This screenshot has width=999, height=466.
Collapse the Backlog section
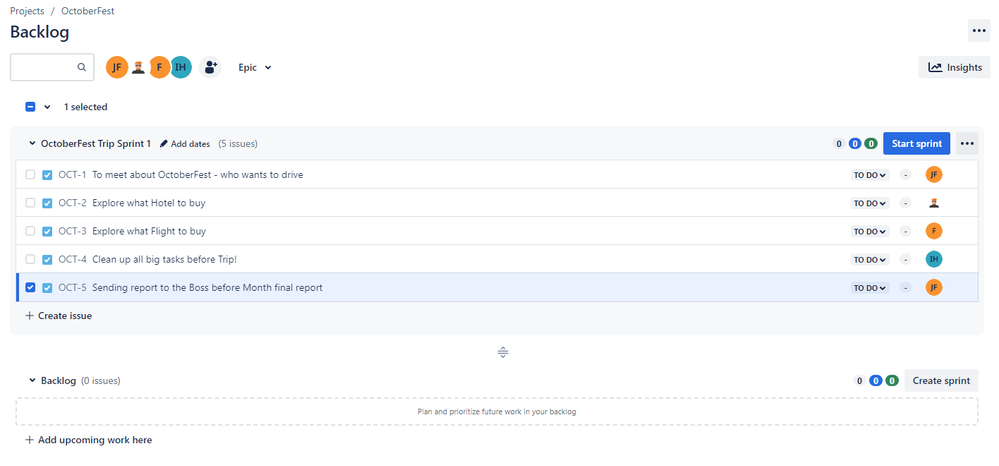32,381
